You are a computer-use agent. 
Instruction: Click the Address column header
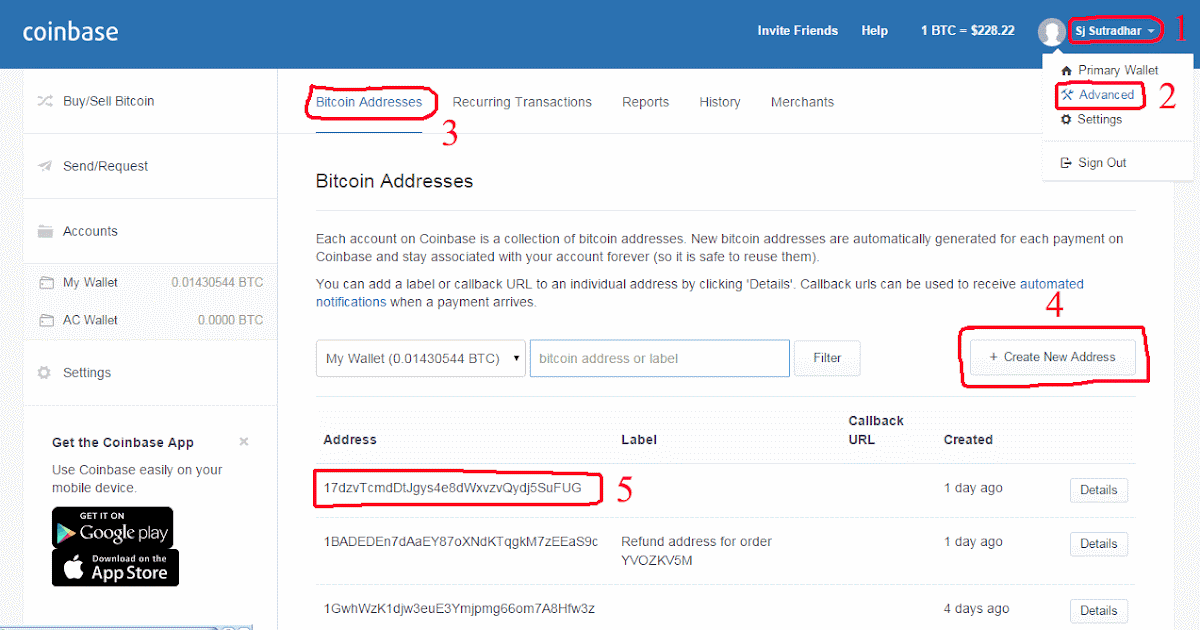[x=350, y=439]
